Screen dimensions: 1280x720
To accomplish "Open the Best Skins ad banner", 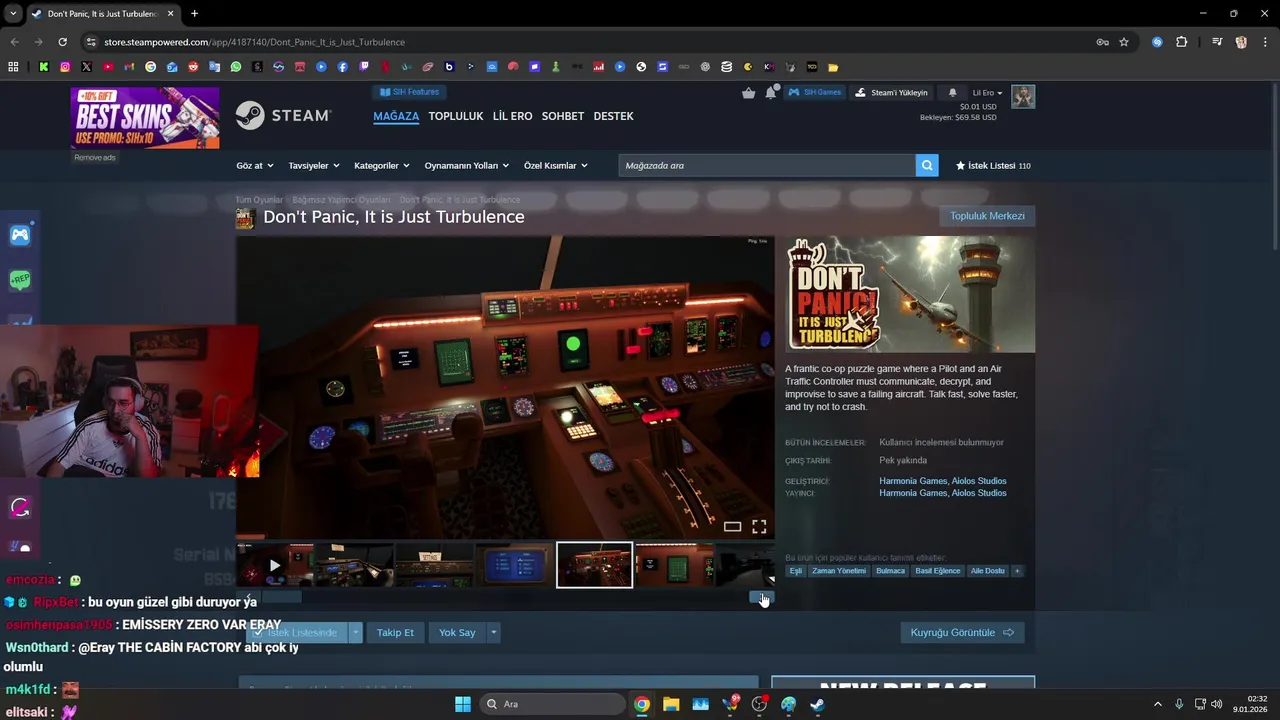I will pos(145,118).
